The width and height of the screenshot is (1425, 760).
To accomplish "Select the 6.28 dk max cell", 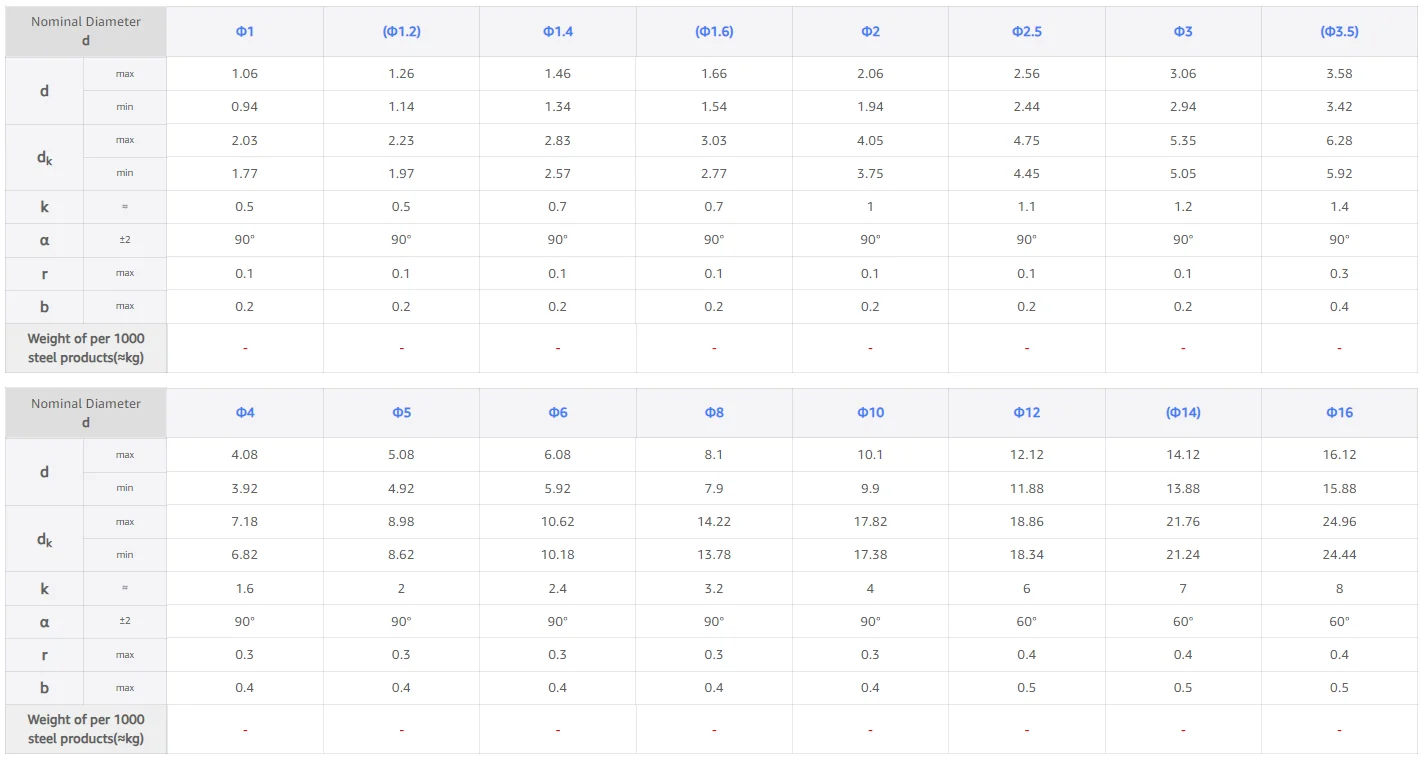I will pyautogui.click(x=1339, y=141).
